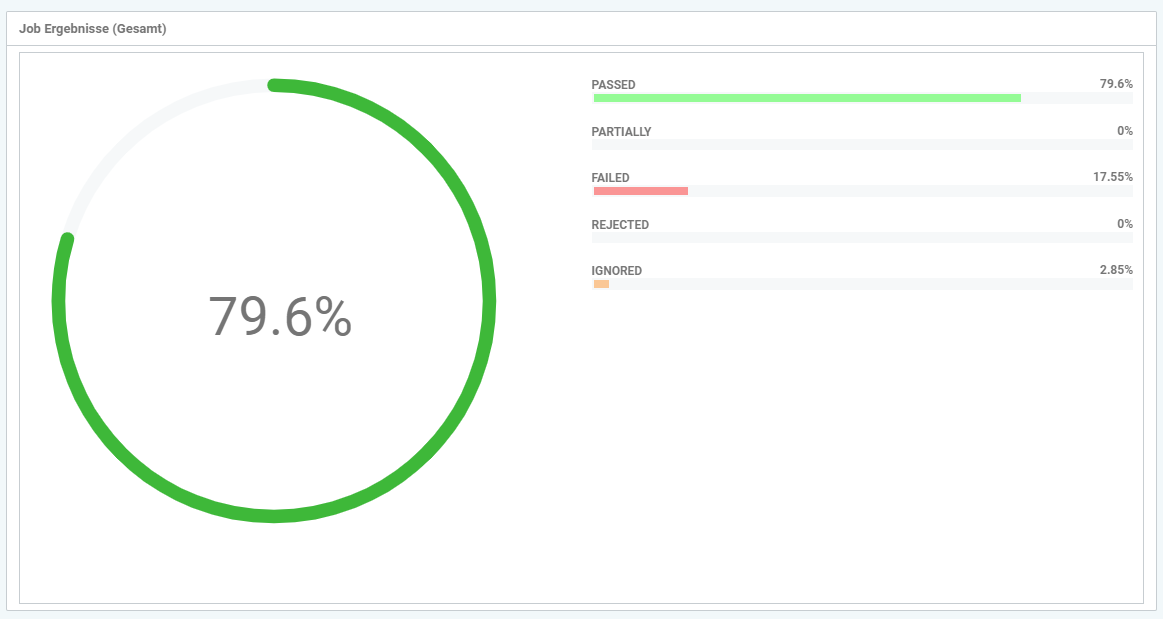Select the FAILED label
Image resolution: width=1163 pixels, height=619 pixels.
click(610, 178)
